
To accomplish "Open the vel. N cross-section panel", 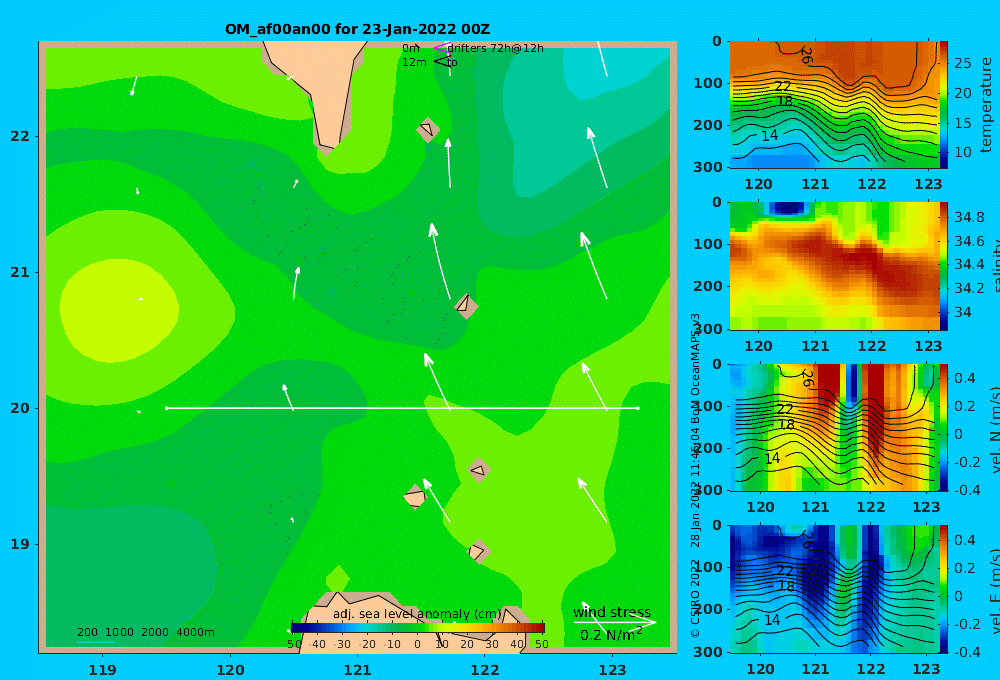I will (834, 427).
